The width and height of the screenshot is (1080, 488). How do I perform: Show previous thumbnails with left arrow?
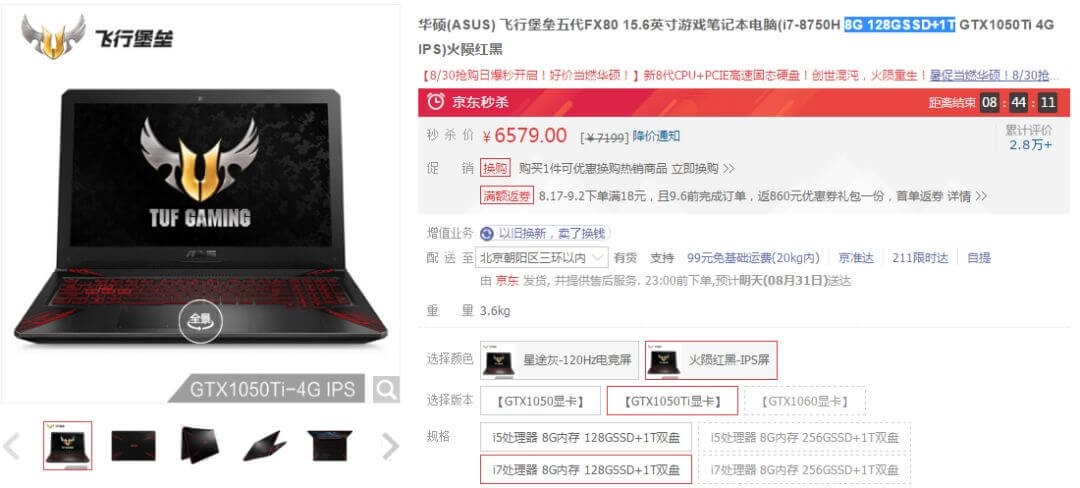point(11,447)
